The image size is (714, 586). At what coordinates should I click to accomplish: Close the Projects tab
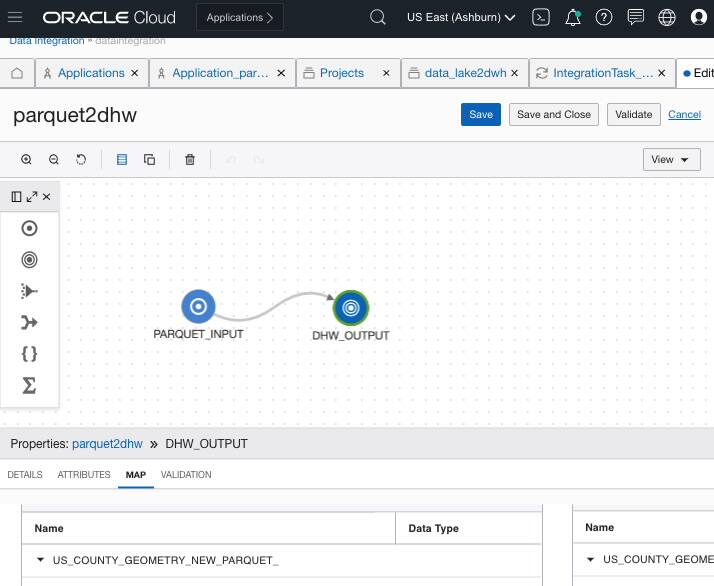(x=386, y=73)
